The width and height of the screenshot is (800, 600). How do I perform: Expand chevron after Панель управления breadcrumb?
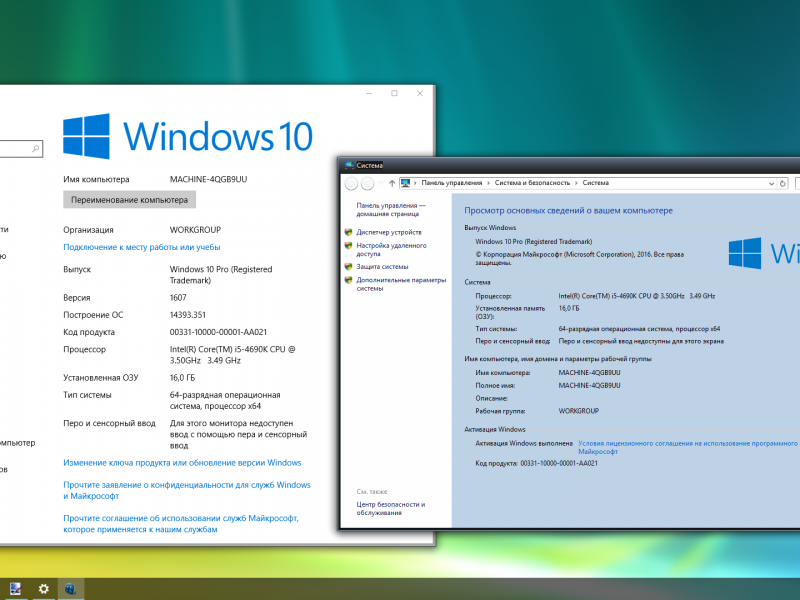point(488,183)
